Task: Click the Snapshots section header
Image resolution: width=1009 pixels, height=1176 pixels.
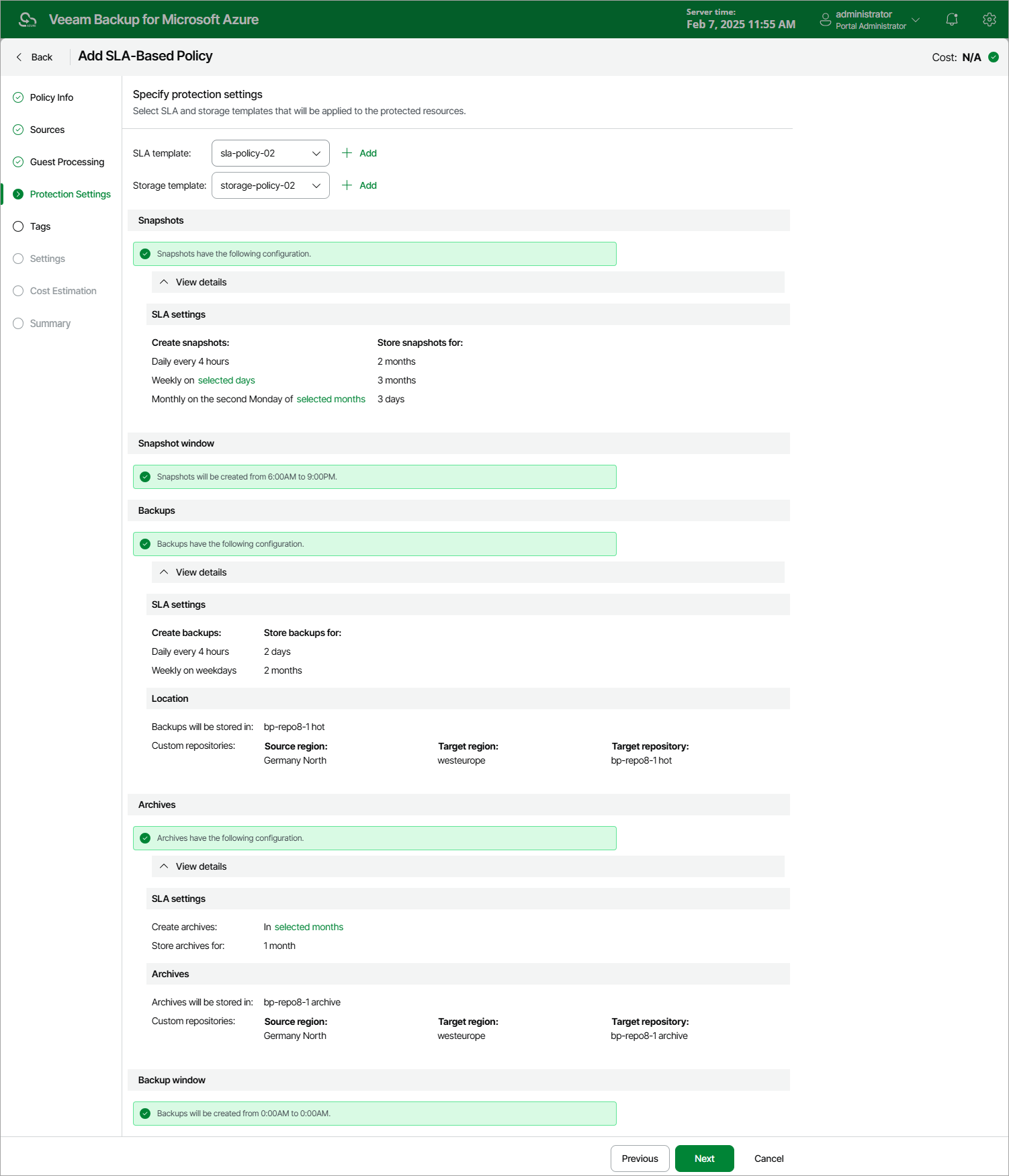Action: pyautogui.click(x=459, y=220)
